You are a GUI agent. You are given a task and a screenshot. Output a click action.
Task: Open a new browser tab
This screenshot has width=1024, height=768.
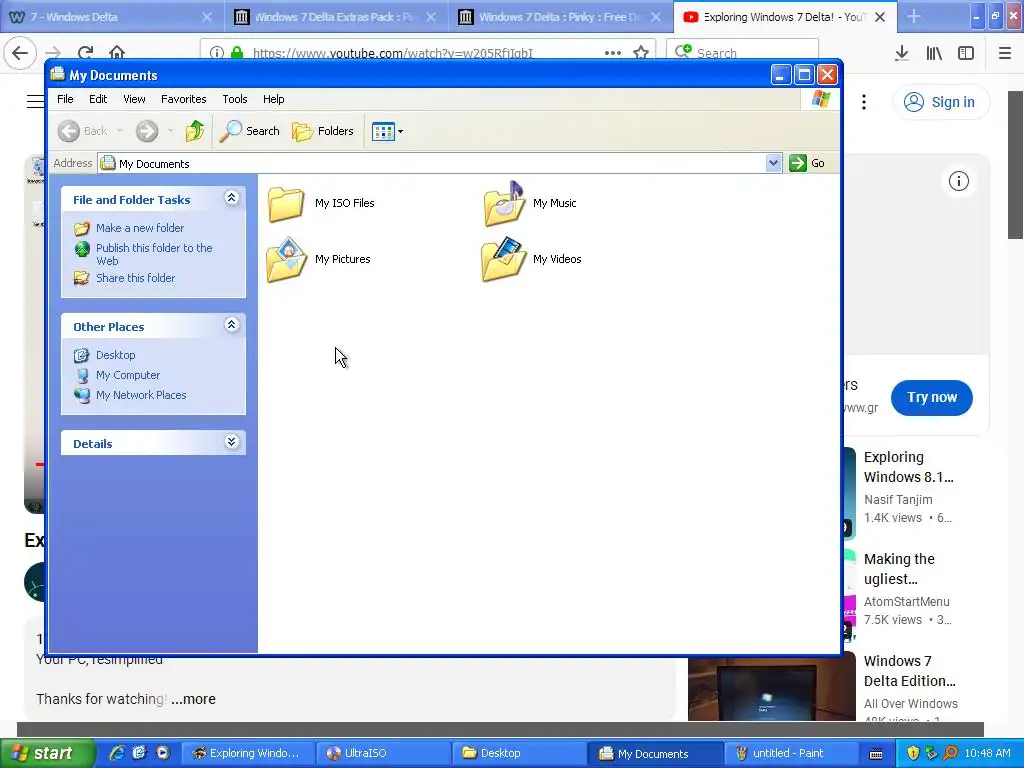click(914, 17)
